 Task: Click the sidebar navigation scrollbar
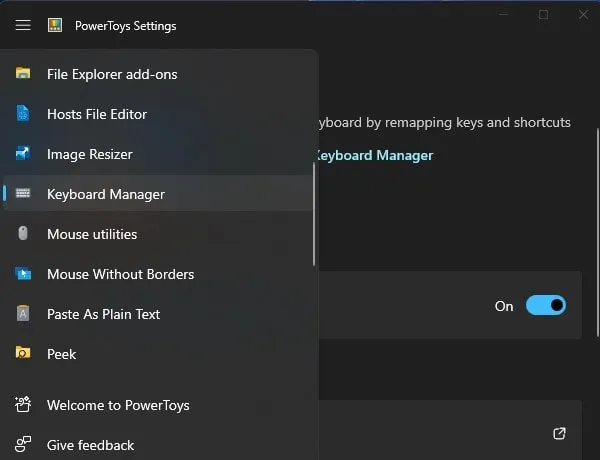[x=314, y=214]
